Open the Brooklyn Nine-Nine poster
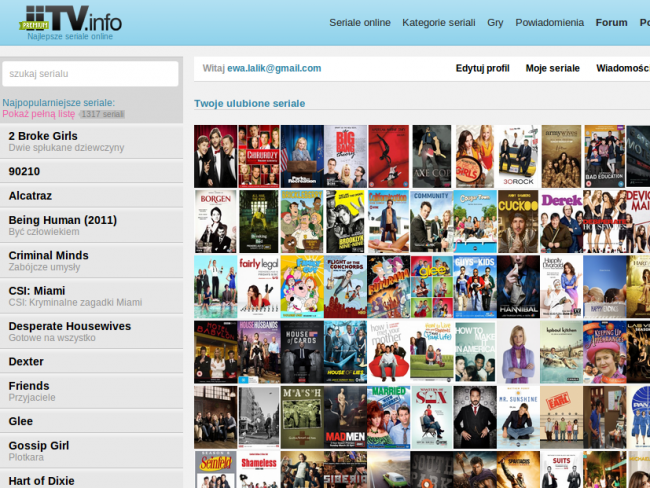This screenshot has width=650, height=488. 345,221
